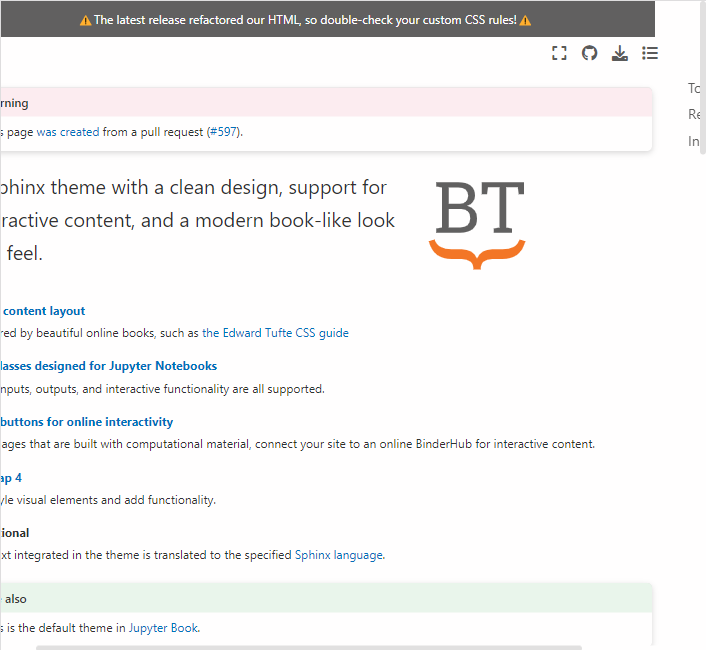This screenshot has width=706, height=650.
Task: Open the 'was created' link
Action: (x=68, y=132)
